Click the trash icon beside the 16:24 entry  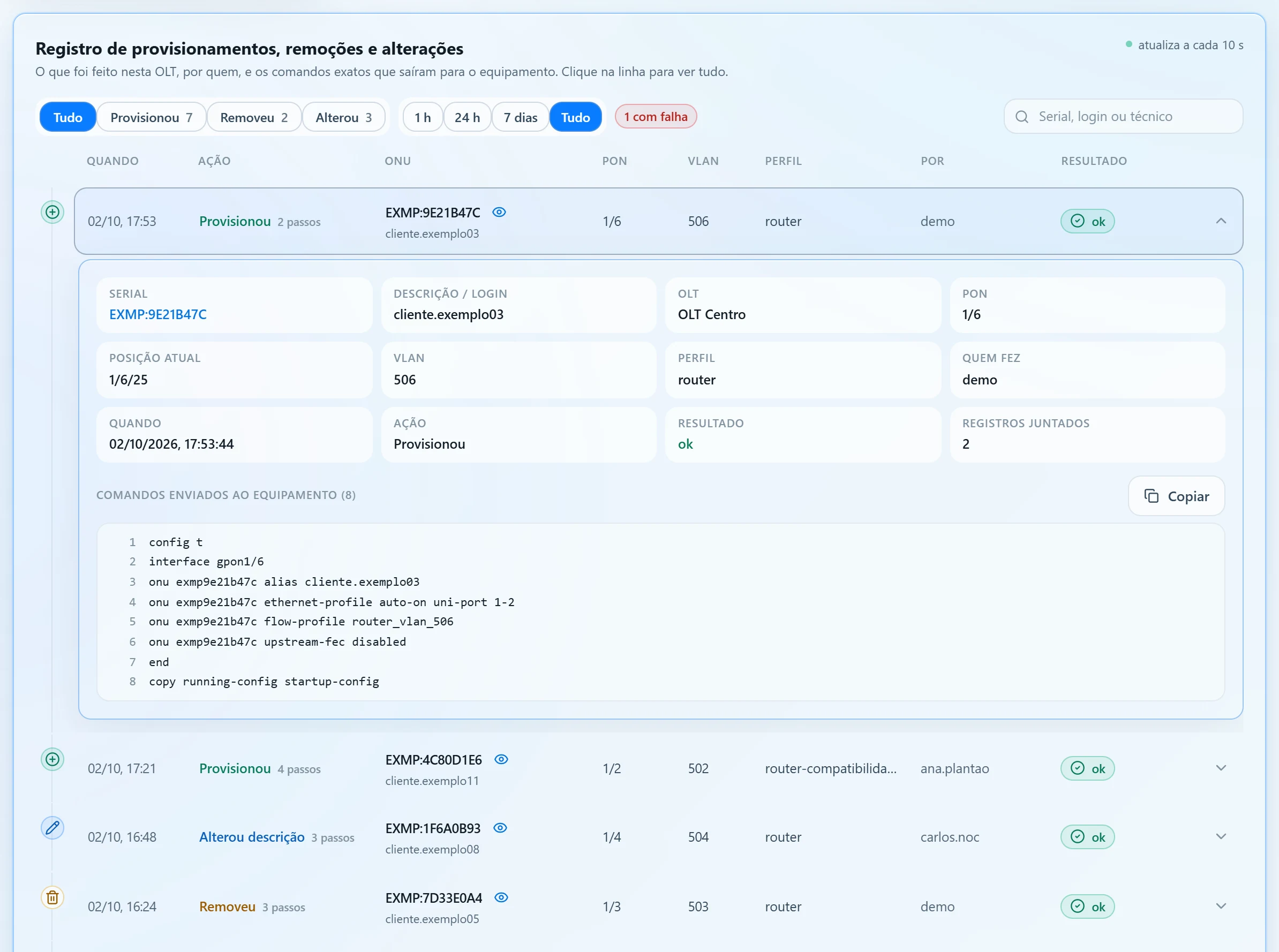(52, 897)
